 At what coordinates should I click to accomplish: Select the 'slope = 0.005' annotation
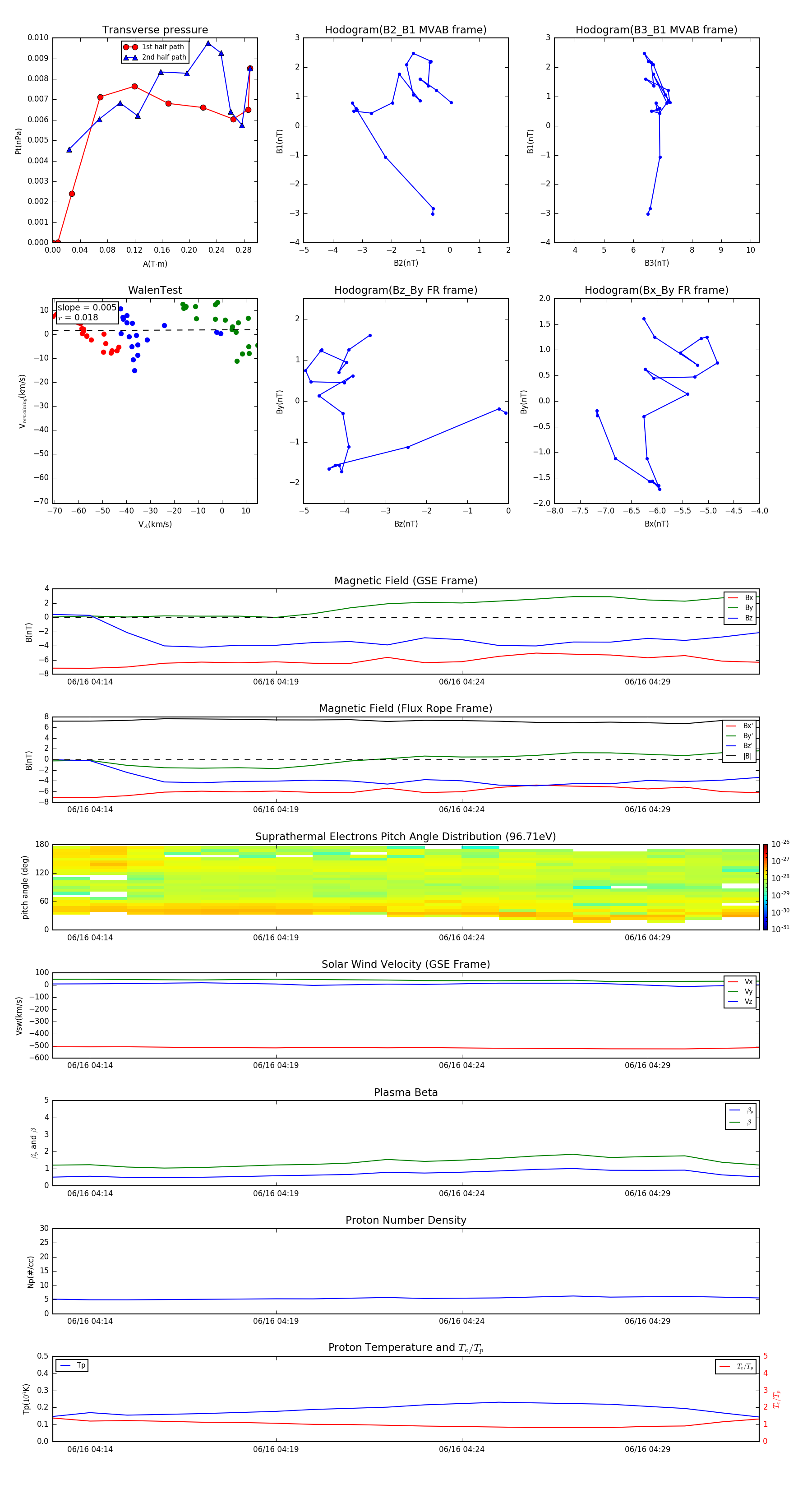pos(87,308)
